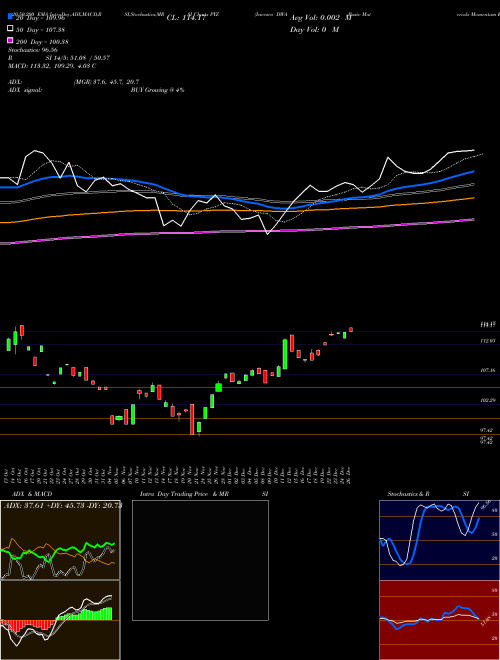Viewport: 500px width, 660px height.
Task: Click the blue 20 Day legend swatch
Action: coord(11,17)
